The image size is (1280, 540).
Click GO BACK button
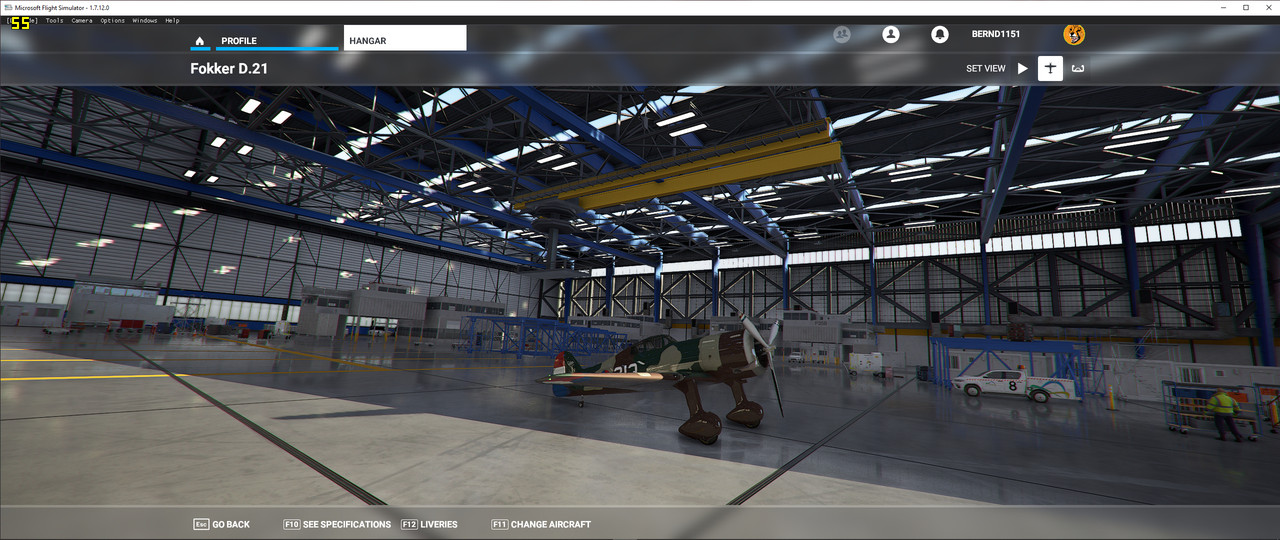(x=222, y=524)
